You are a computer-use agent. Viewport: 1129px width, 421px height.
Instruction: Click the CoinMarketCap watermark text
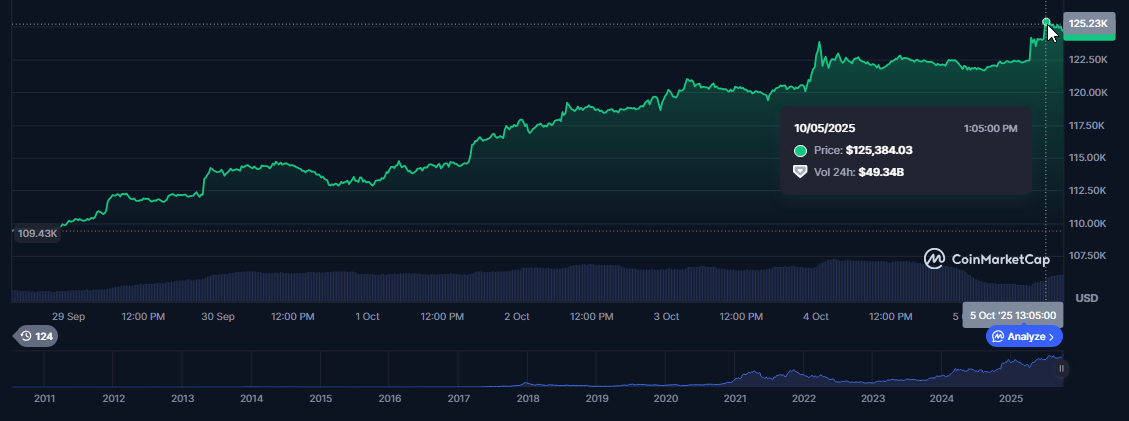pos(1000,260)
